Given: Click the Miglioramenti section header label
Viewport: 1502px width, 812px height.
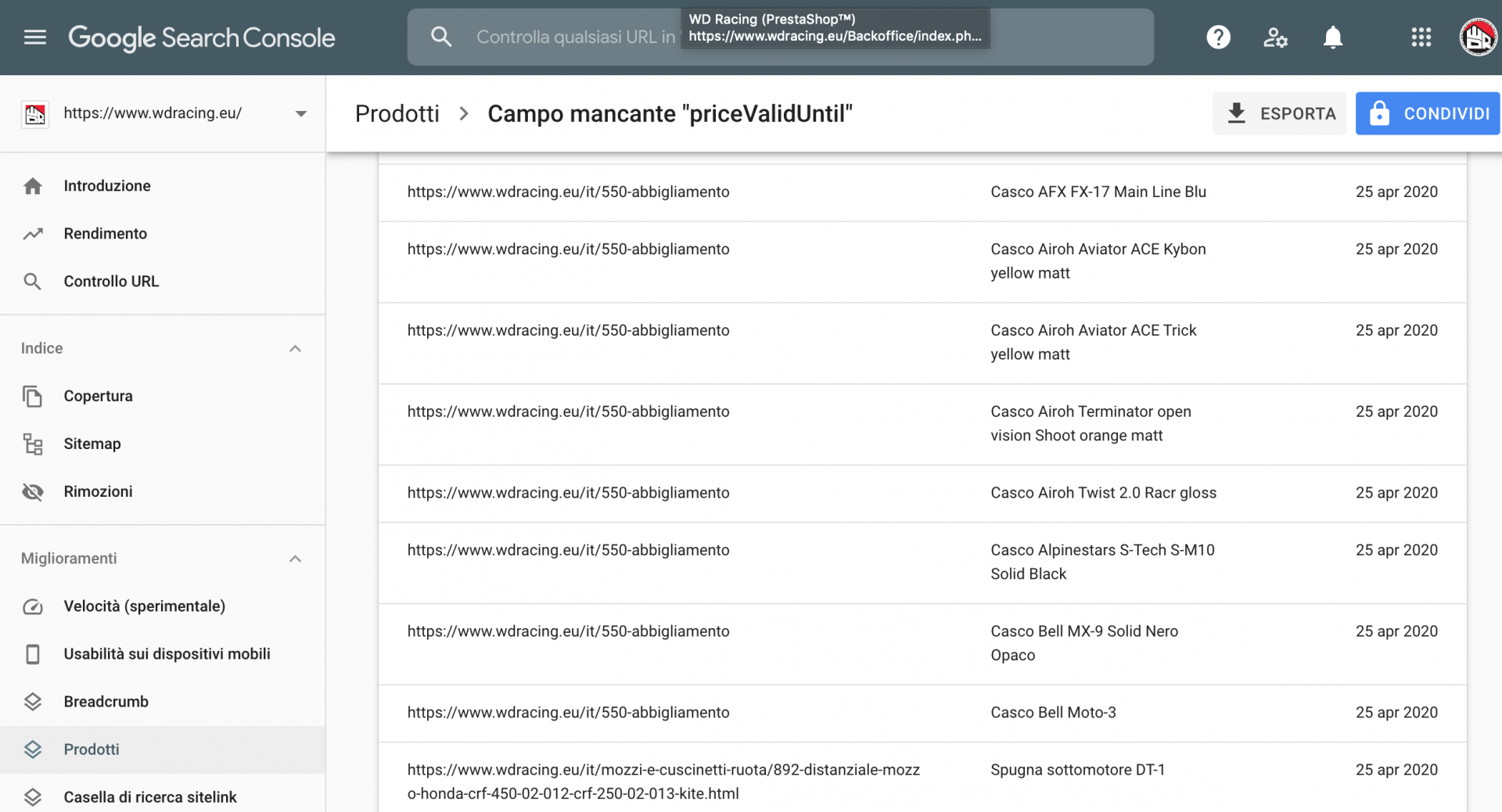Looking at the screenshot, I should coord(69,559).
